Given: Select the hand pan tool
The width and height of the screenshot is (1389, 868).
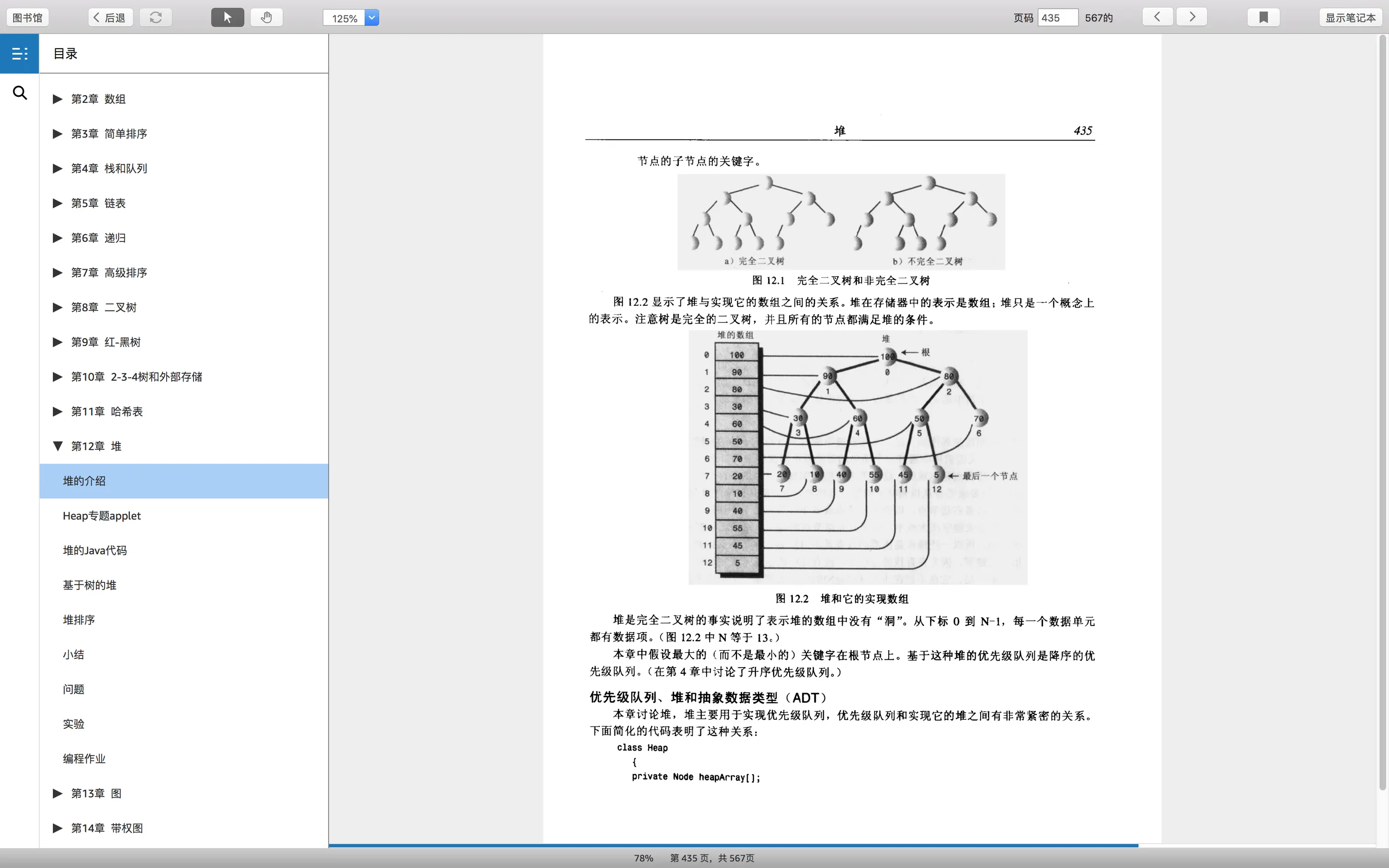Looking at the screenshot, I should click(266, 17).
